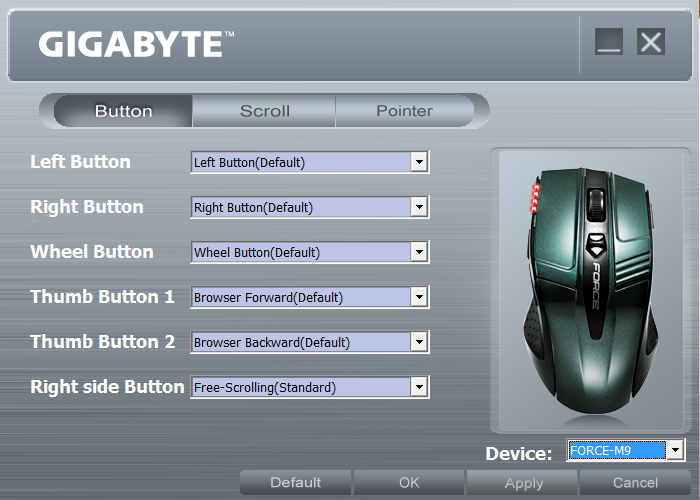Switch to the Button tab
The image size is (700, 500).
(123, 111)
